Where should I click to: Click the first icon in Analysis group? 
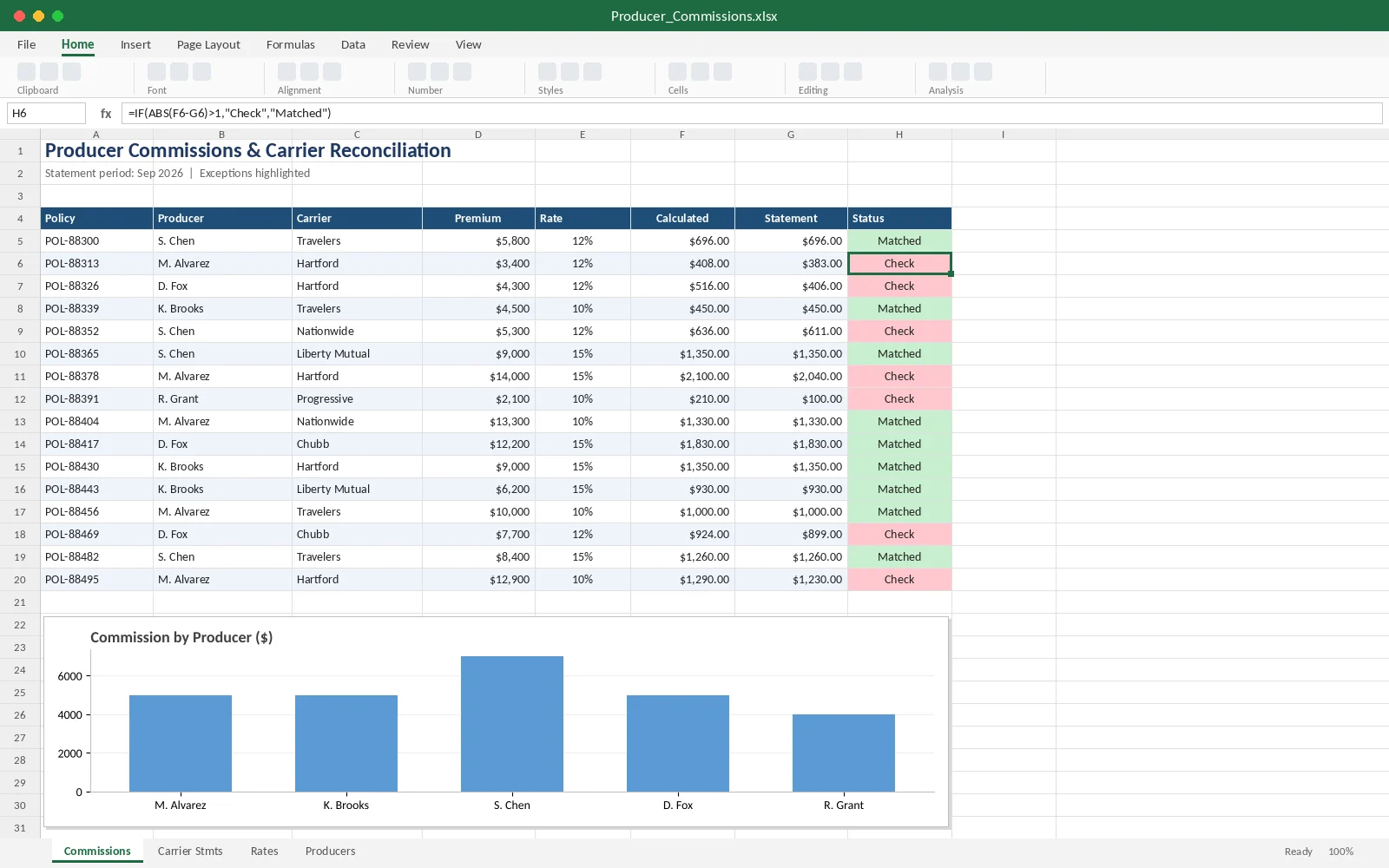(938, 72)
